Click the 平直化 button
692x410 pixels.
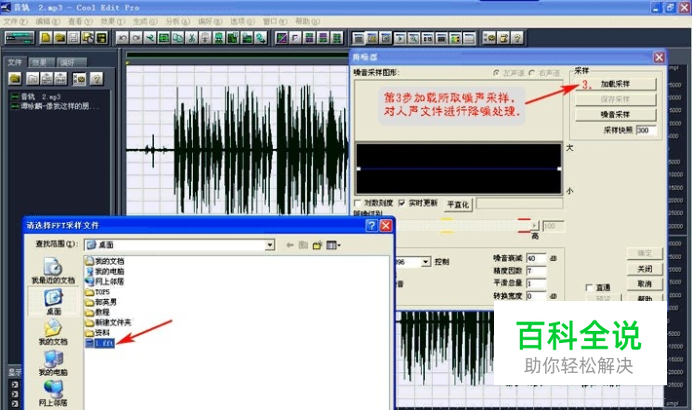pyautogui.click(x=458, y=205)
